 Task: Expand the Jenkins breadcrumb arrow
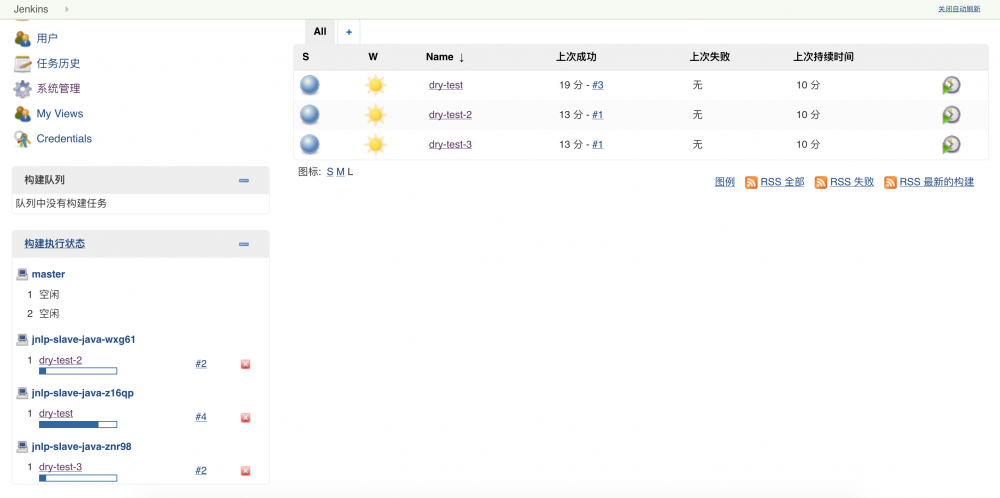tap(68, 10)
